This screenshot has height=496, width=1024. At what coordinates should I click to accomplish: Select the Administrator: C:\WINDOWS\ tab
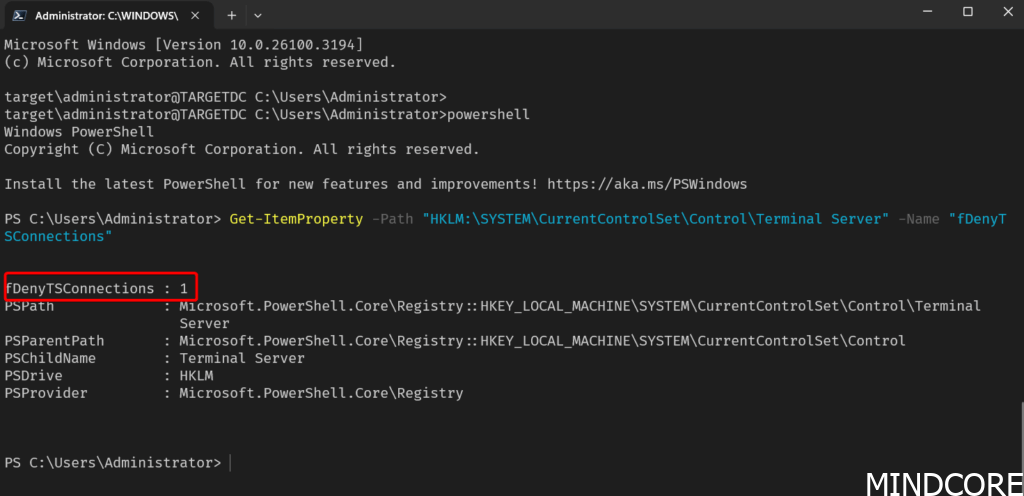pos(110,15)
